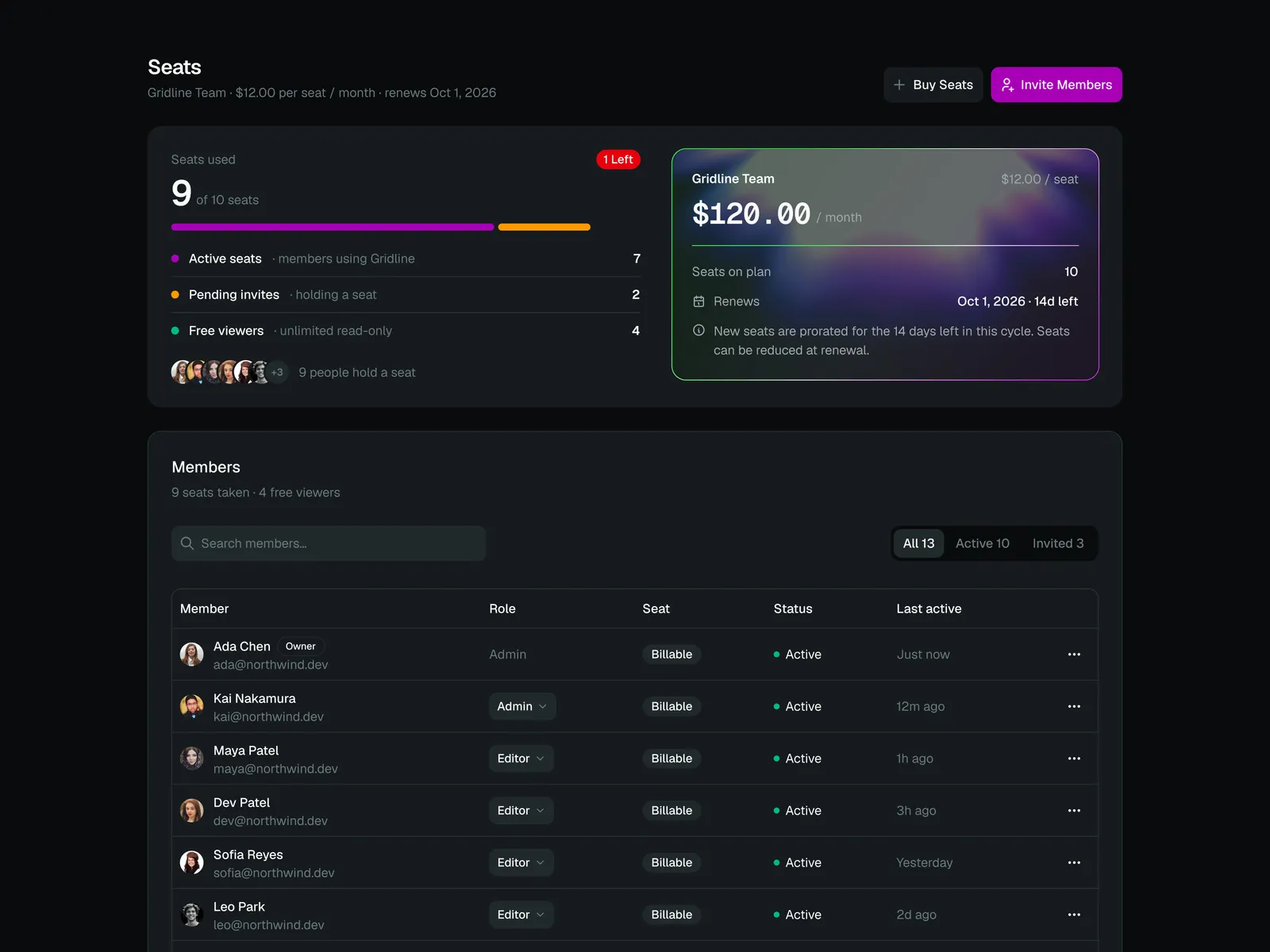1270x952 pixels.
Task: Open Dev Patel's Editor role dropdown
Action: pos(521,811)
